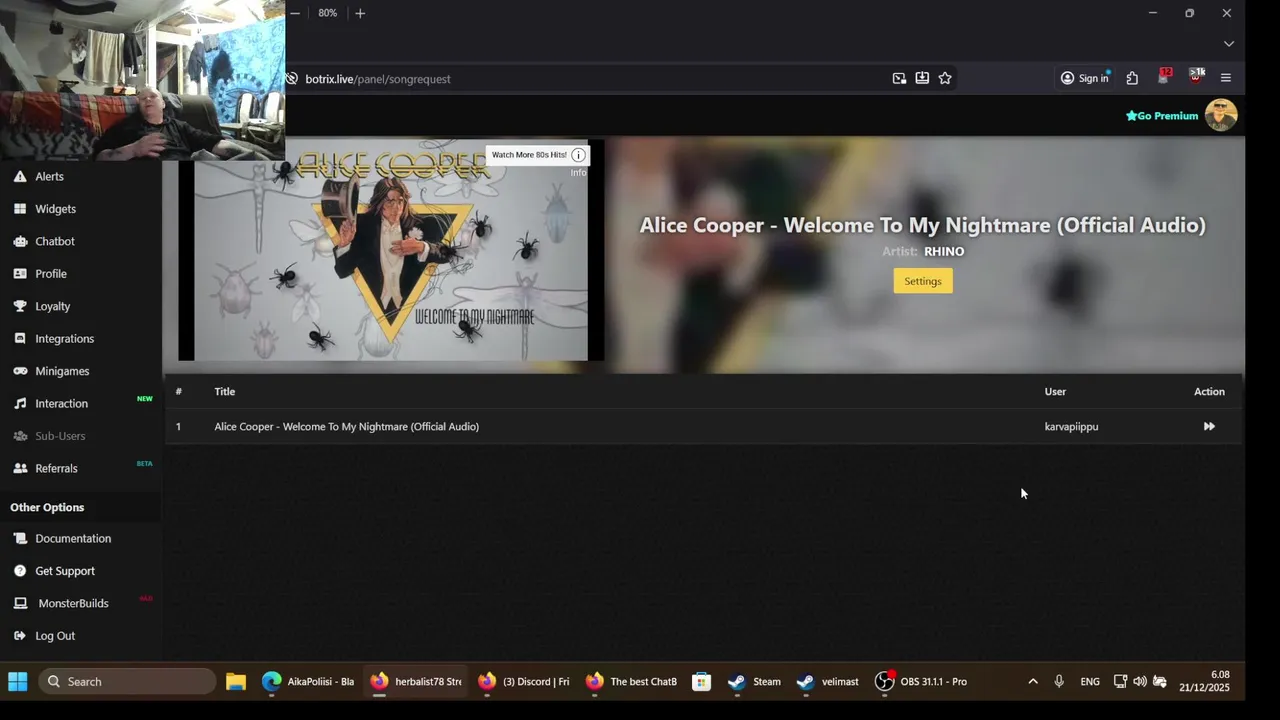This screenshot has width=1280, height=720.
Task: Open the user avatar profile picture
Action: (x=1221, y=115)
